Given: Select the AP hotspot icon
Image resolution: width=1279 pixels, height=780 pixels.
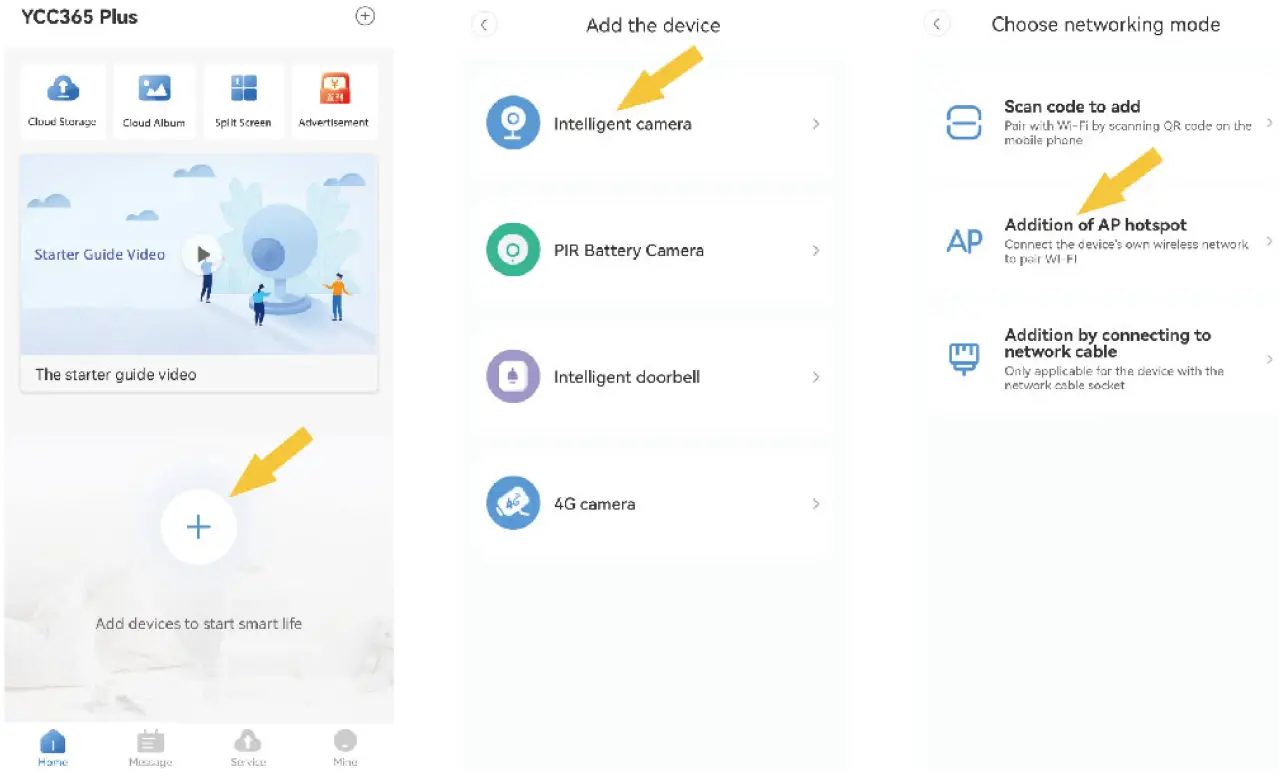Looking at the screenshot, I should tap(965, 242).
